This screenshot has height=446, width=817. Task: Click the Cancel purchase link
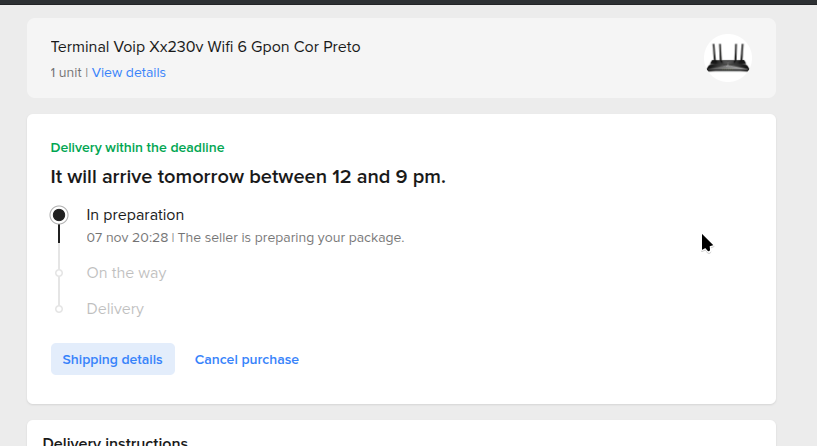246,360
